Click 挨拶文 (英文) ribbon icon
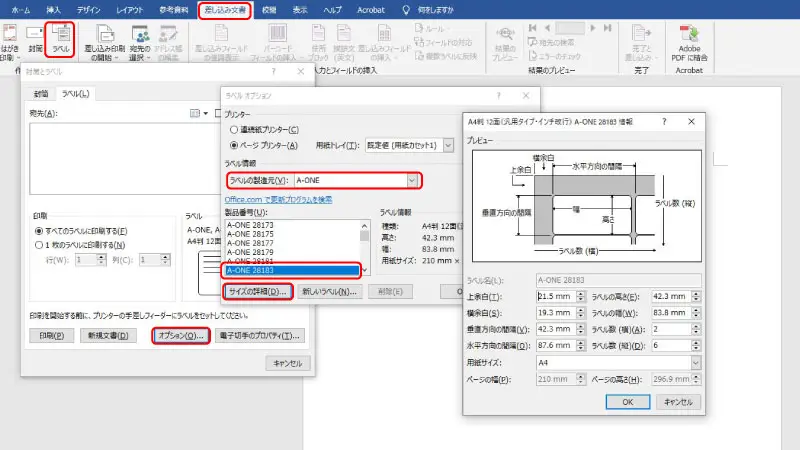This screenshot has height=450, width=800. coord(344,42)
